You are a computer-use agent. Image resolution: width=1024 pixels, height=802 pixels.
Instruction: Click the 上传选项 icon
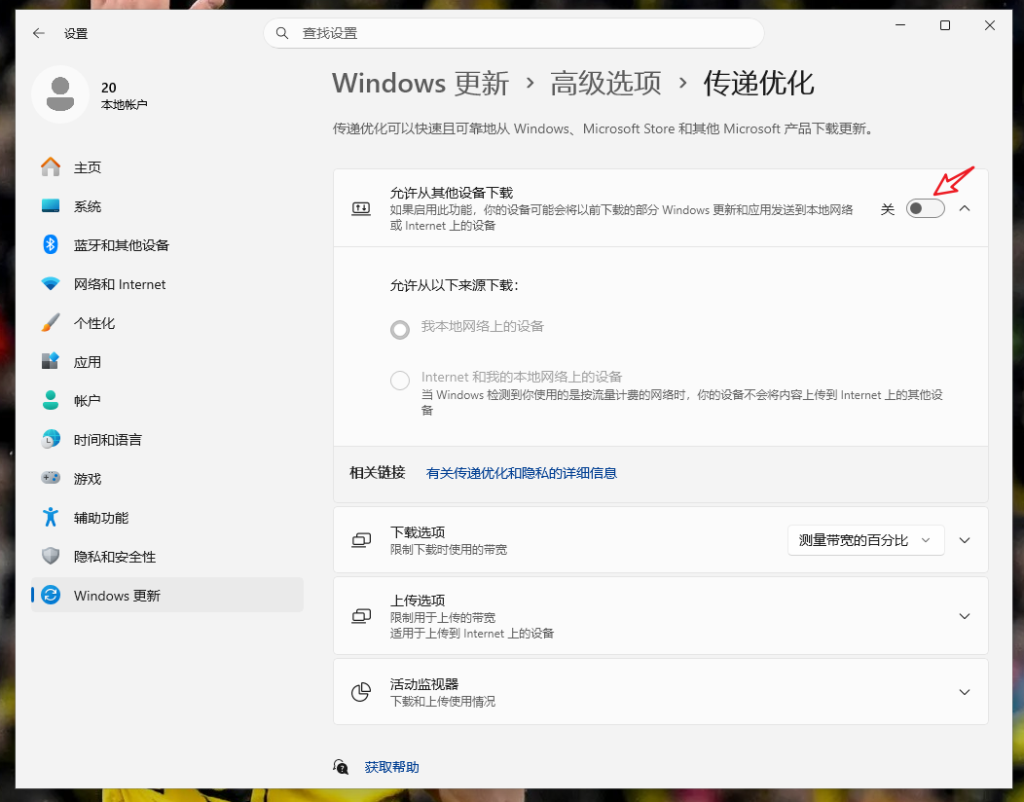click(x=361, y=616)
